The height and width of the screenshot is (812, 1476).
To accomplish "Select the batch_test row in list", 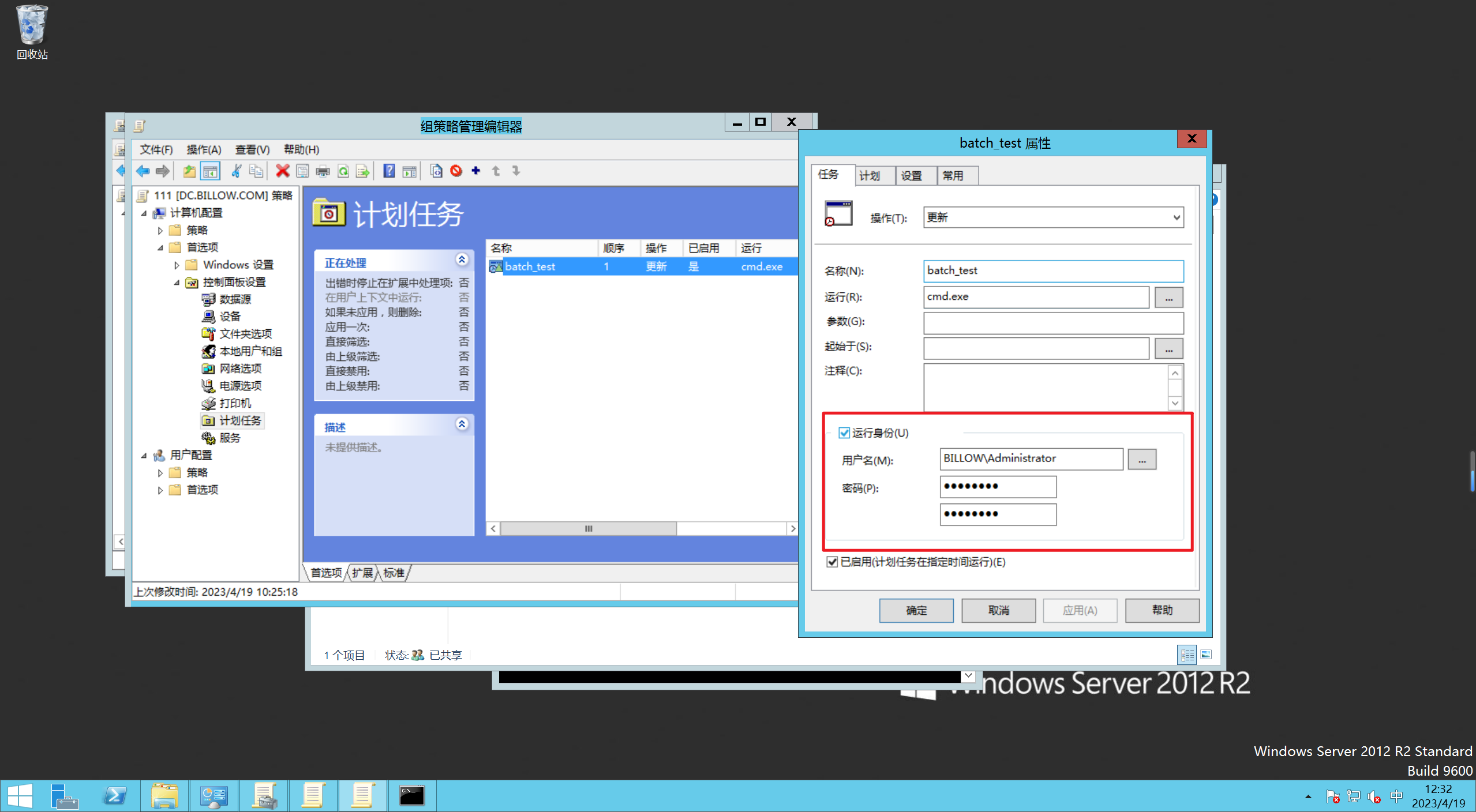I will coord(642,266).
